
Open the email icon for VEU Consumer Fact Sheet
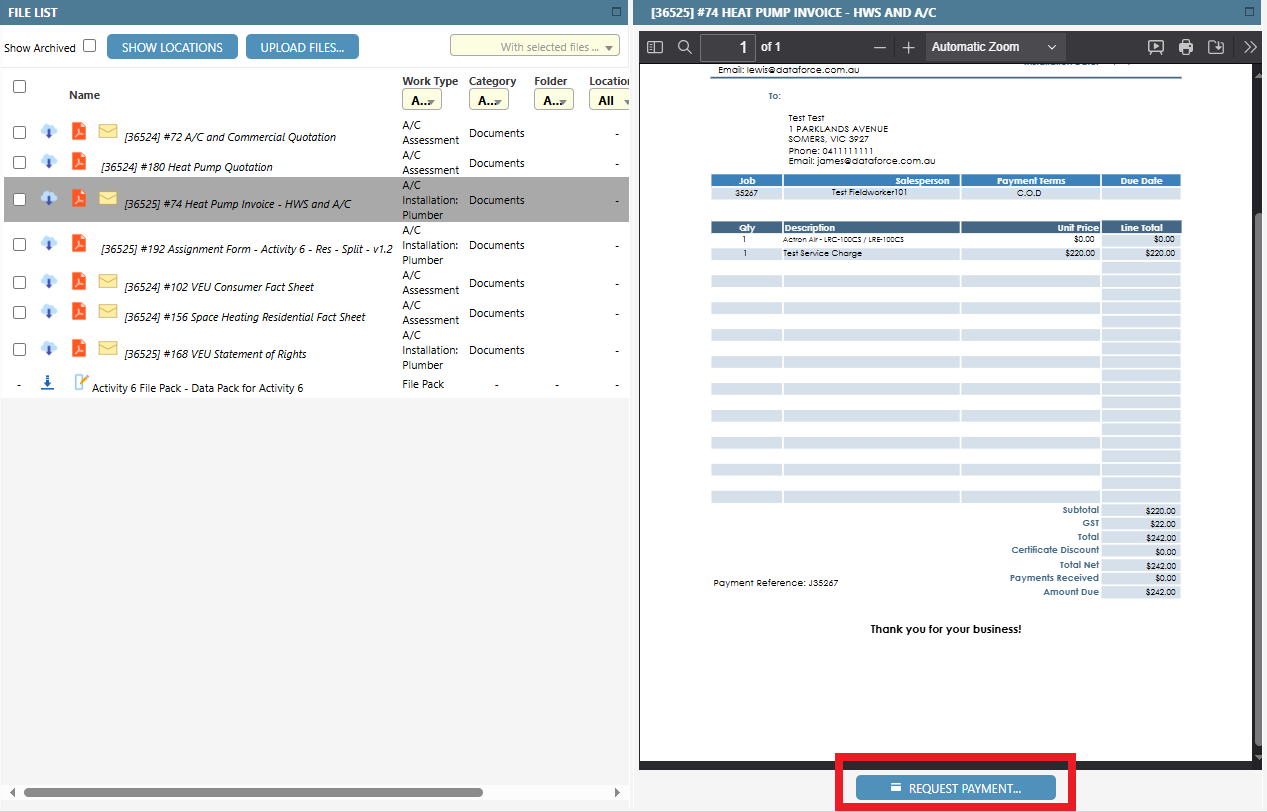tap(108, 282)
